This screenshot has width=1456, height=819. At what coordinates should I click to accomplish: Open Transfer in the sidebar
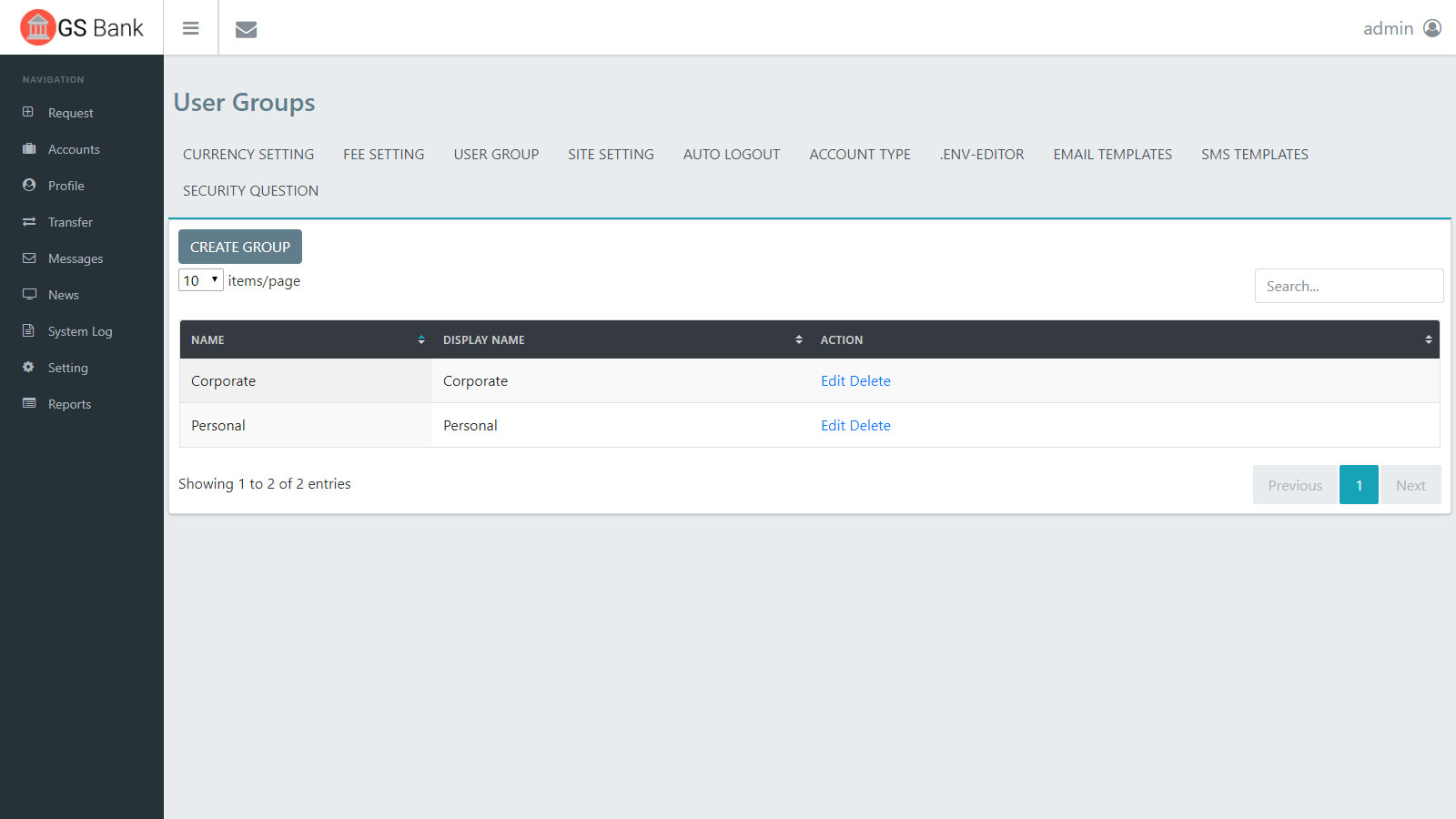coord(70,222)
